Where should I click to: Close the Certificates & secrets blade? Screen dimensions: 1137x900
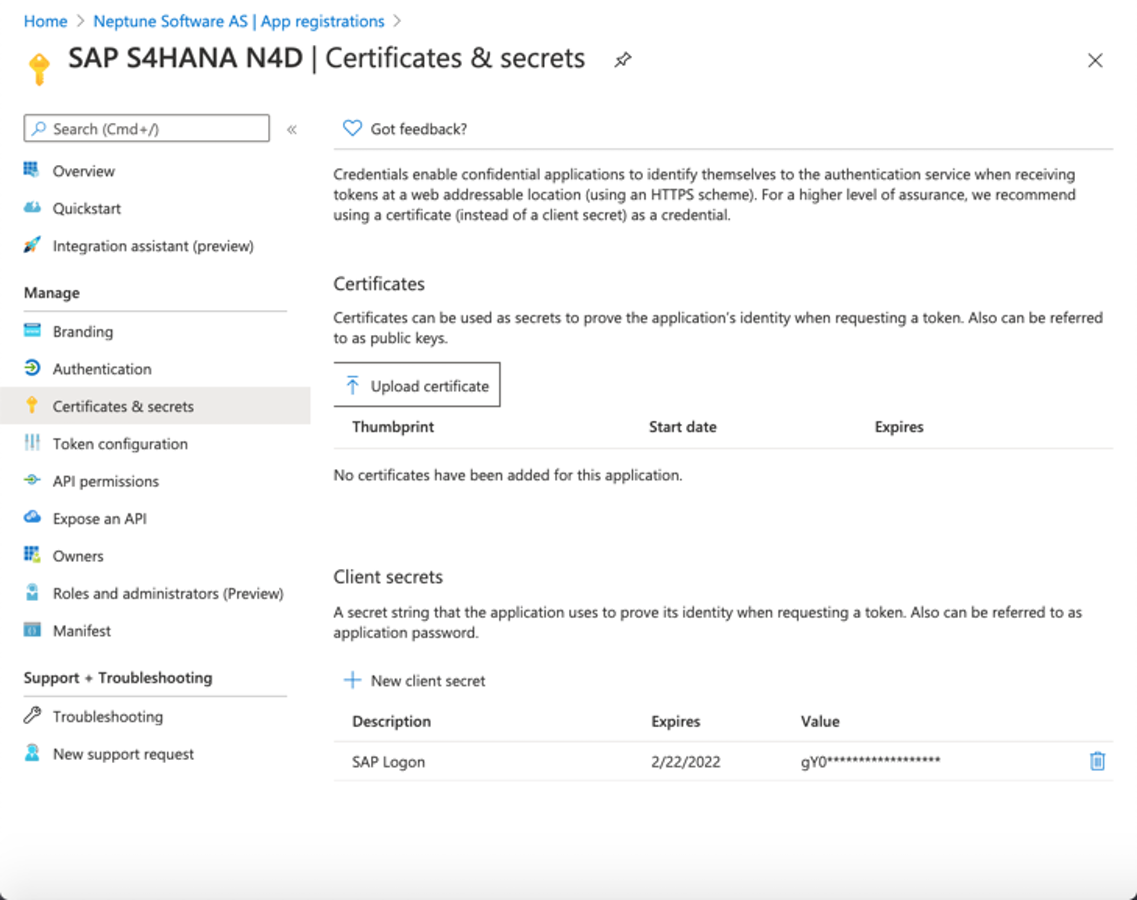(x=1095, y=61)
